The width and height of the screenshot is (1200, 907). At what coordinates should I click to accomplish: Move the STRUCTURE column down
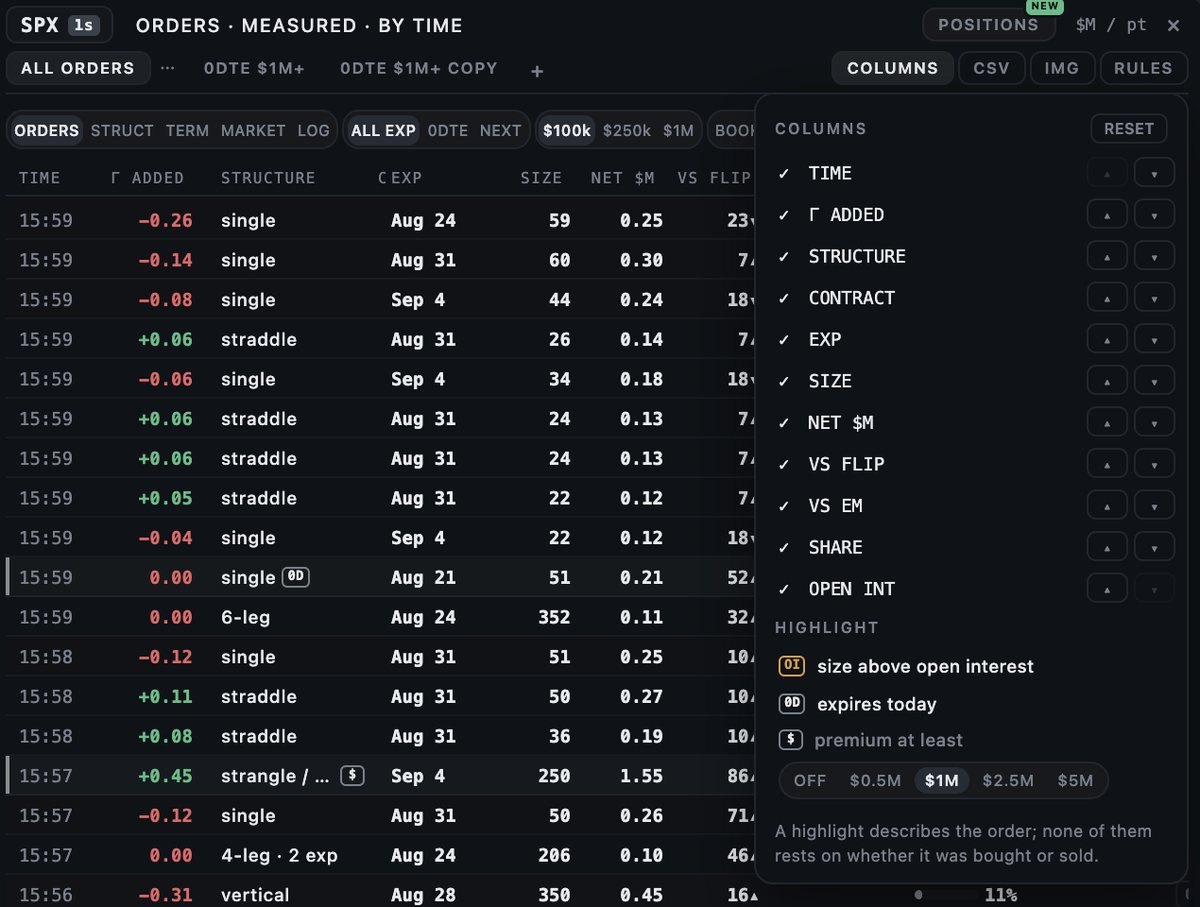1154,257
